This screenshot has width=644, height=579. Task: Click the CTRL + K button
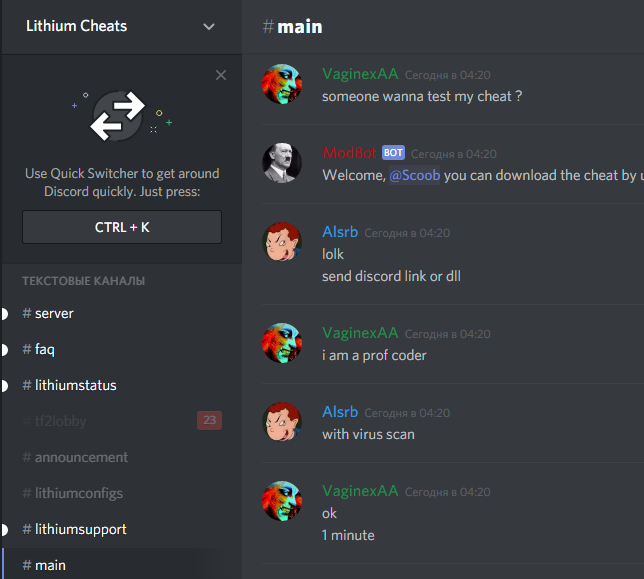coord(122,227)
